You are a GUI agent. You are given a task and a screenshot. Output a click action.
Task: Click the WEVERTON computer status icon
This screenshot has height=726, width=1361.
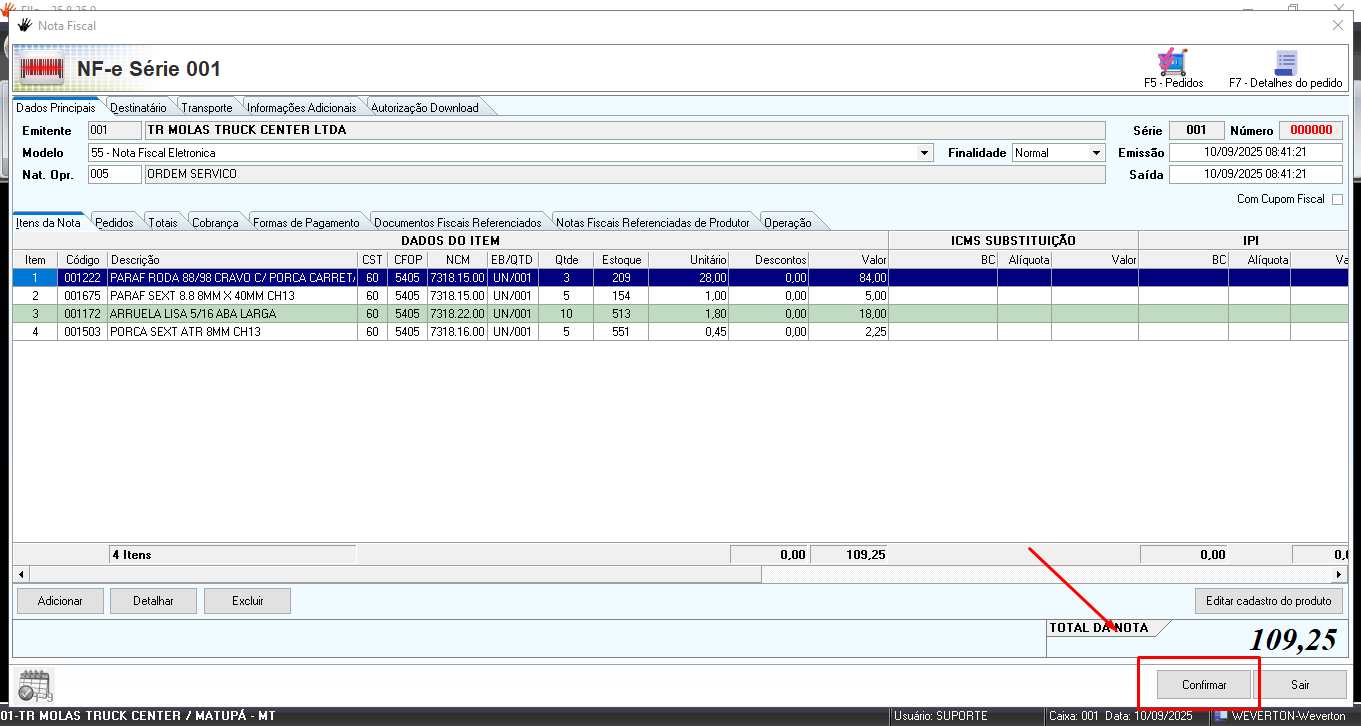click(x=1221, y=716)
